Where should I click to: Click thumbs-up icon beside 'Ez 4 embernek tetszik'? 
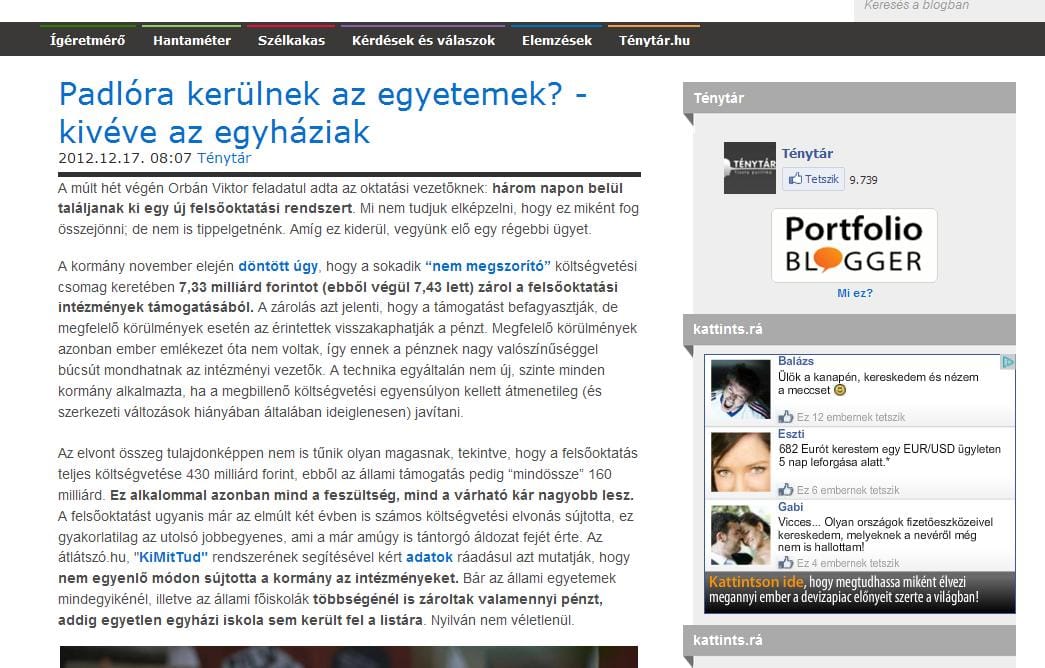(786, 563)
